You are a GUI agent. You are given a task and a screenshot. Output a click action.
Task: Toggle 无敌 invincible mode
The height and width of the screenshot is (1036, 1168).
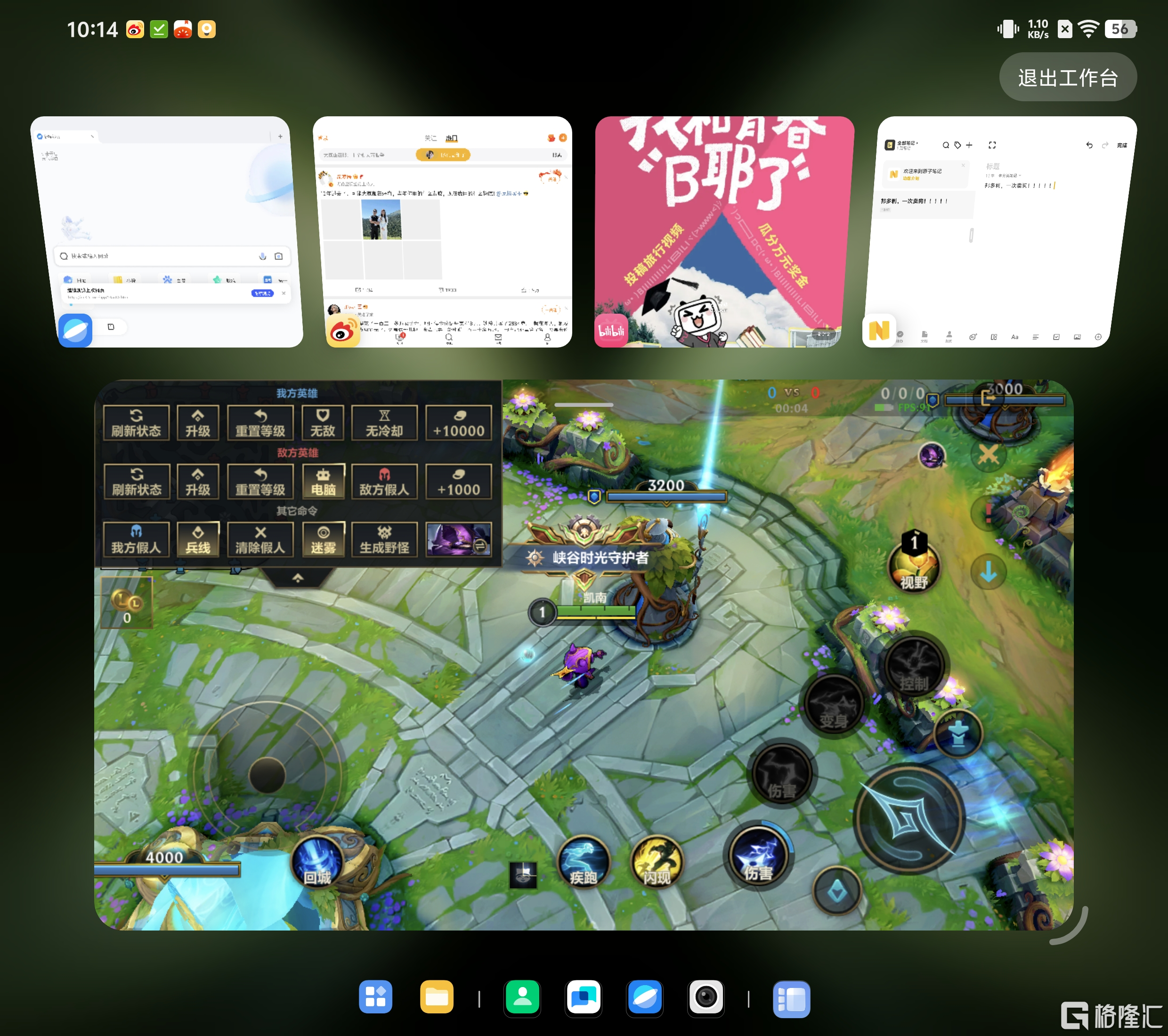point(322,423)
